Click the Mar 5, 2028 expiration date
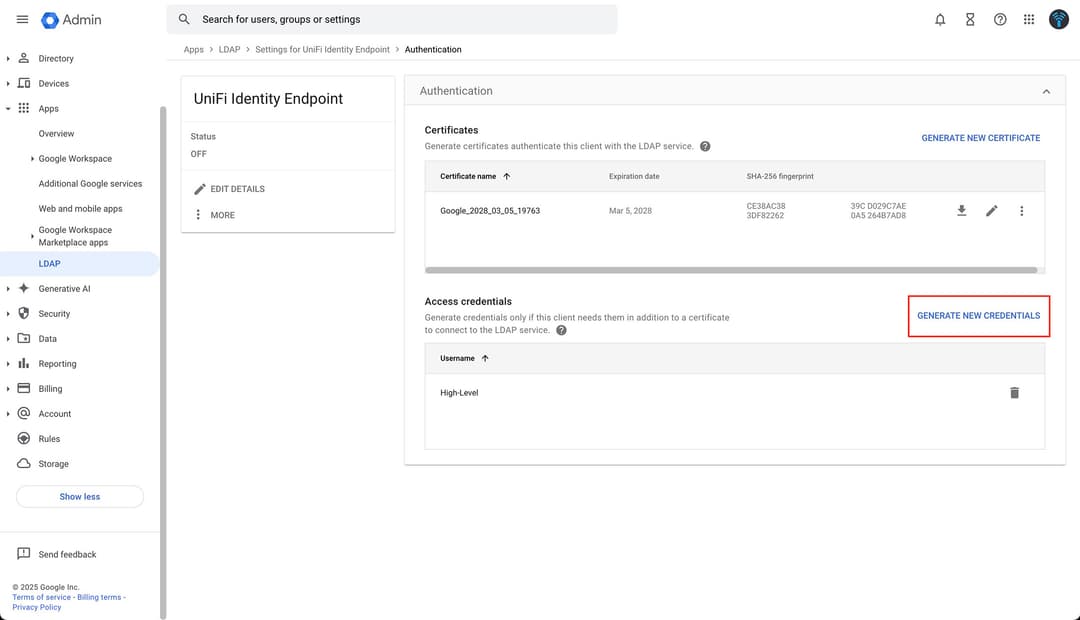This screenshot has width=1080, height=620. tap(630, 211)
